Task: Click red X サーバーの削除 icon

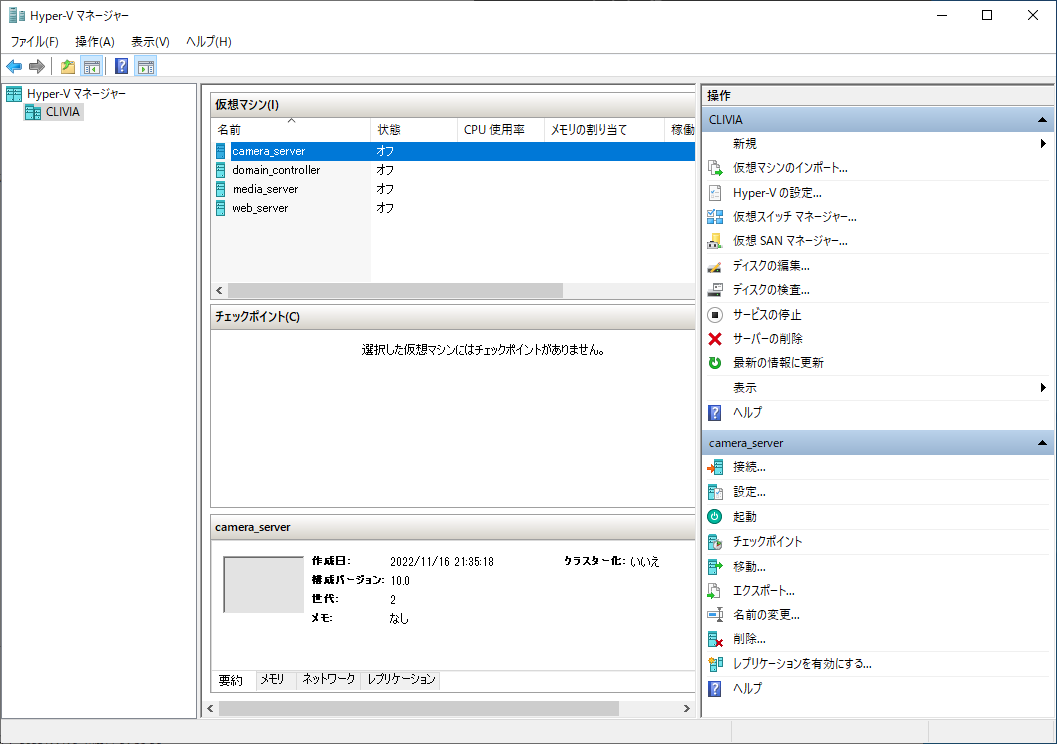Action: coord(715,338)
